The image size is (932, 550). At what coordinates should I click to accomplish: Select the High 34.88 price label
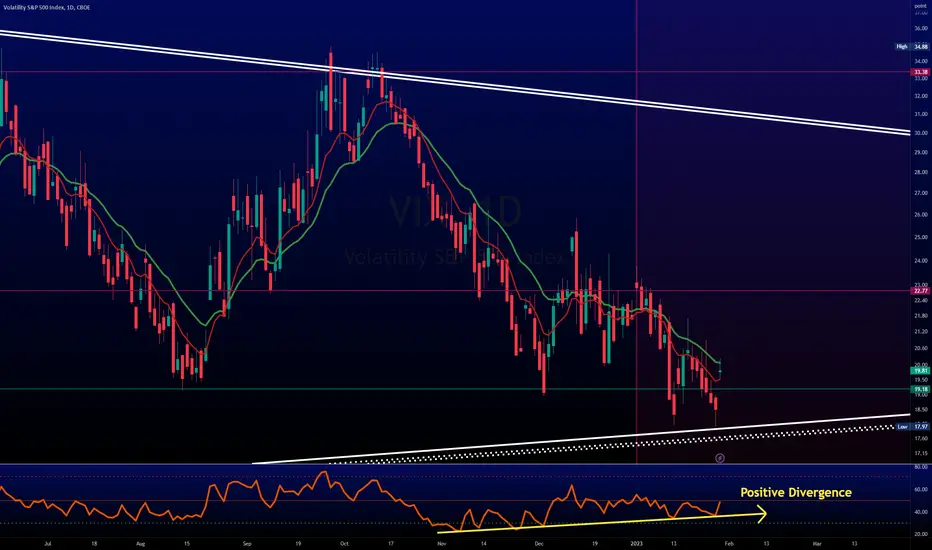(x=912, y=46)
